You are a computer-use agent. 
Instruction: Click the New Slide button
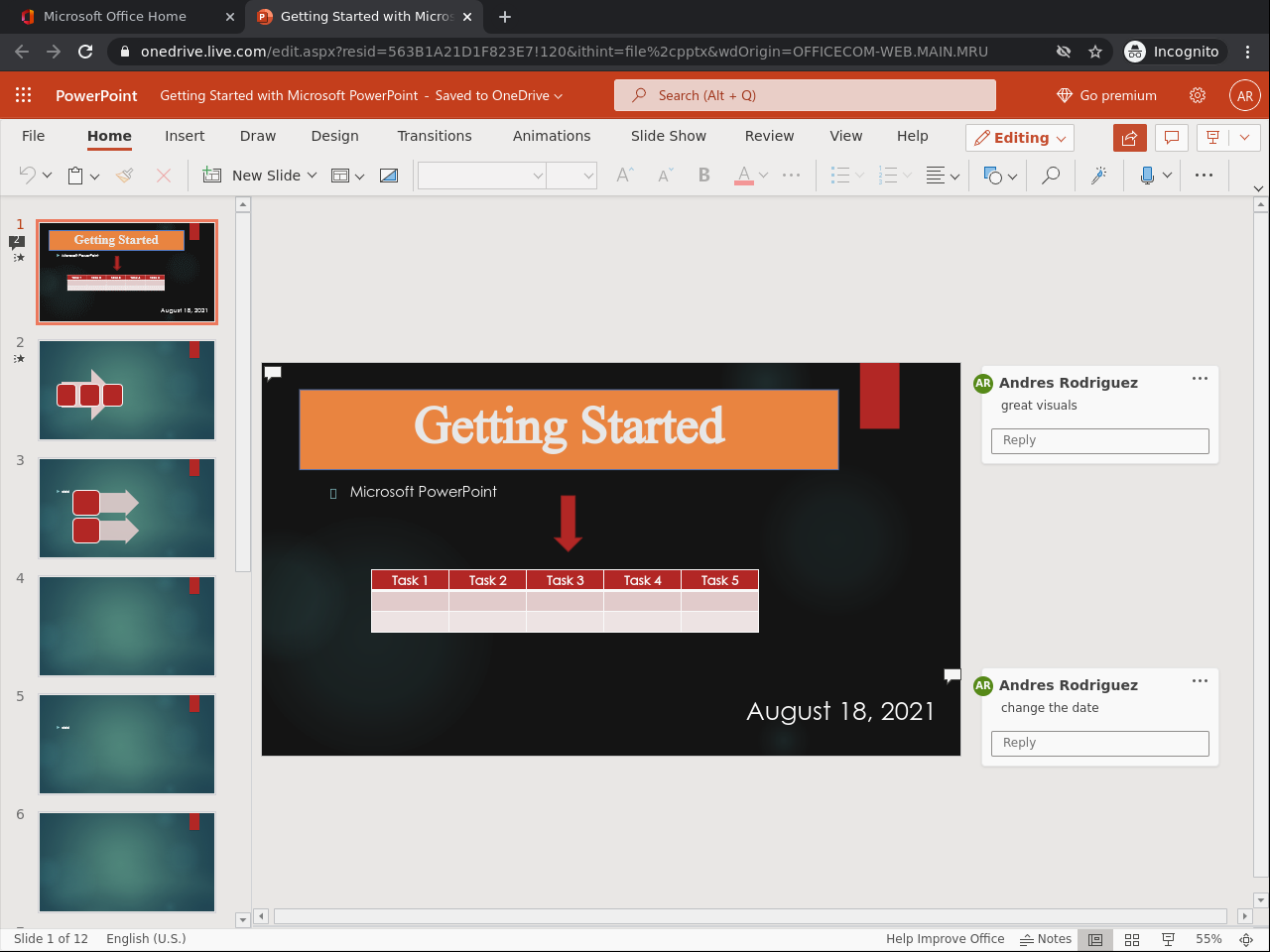(x=252, y=176)
